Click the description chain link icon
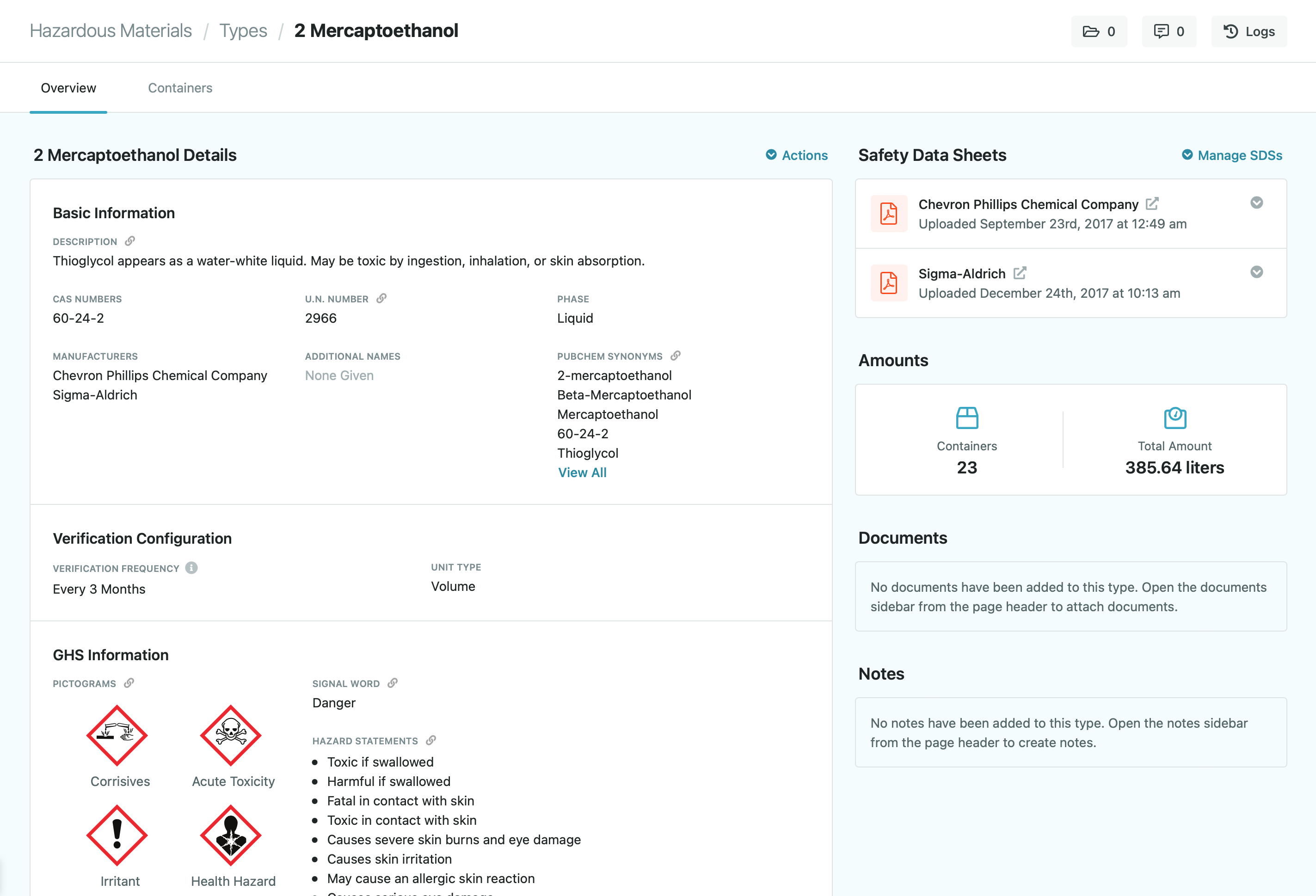 pos(130,240)
